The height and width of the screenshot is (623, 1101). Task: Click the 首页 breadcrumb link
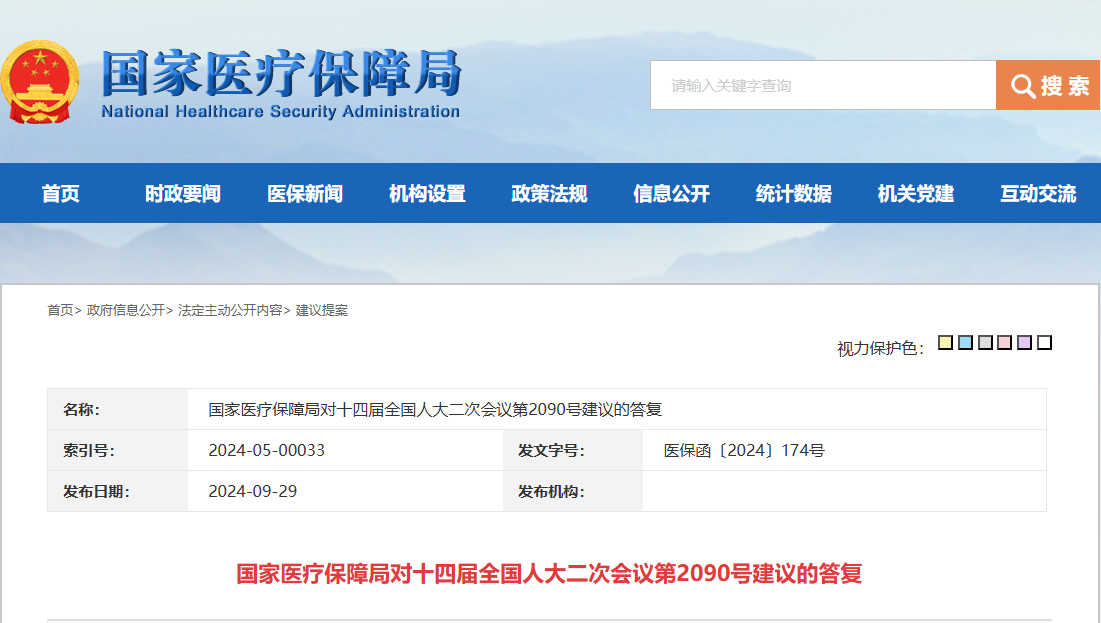[60, 310]
